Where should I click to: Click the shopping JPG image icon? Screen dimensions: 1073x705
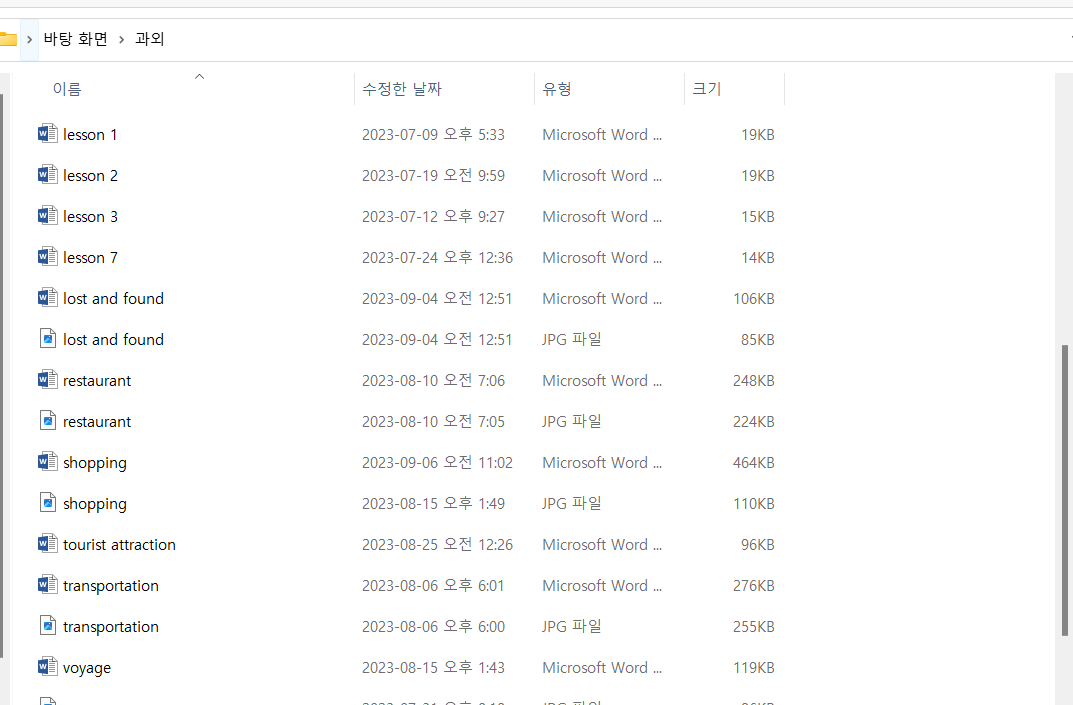point(48,503)
